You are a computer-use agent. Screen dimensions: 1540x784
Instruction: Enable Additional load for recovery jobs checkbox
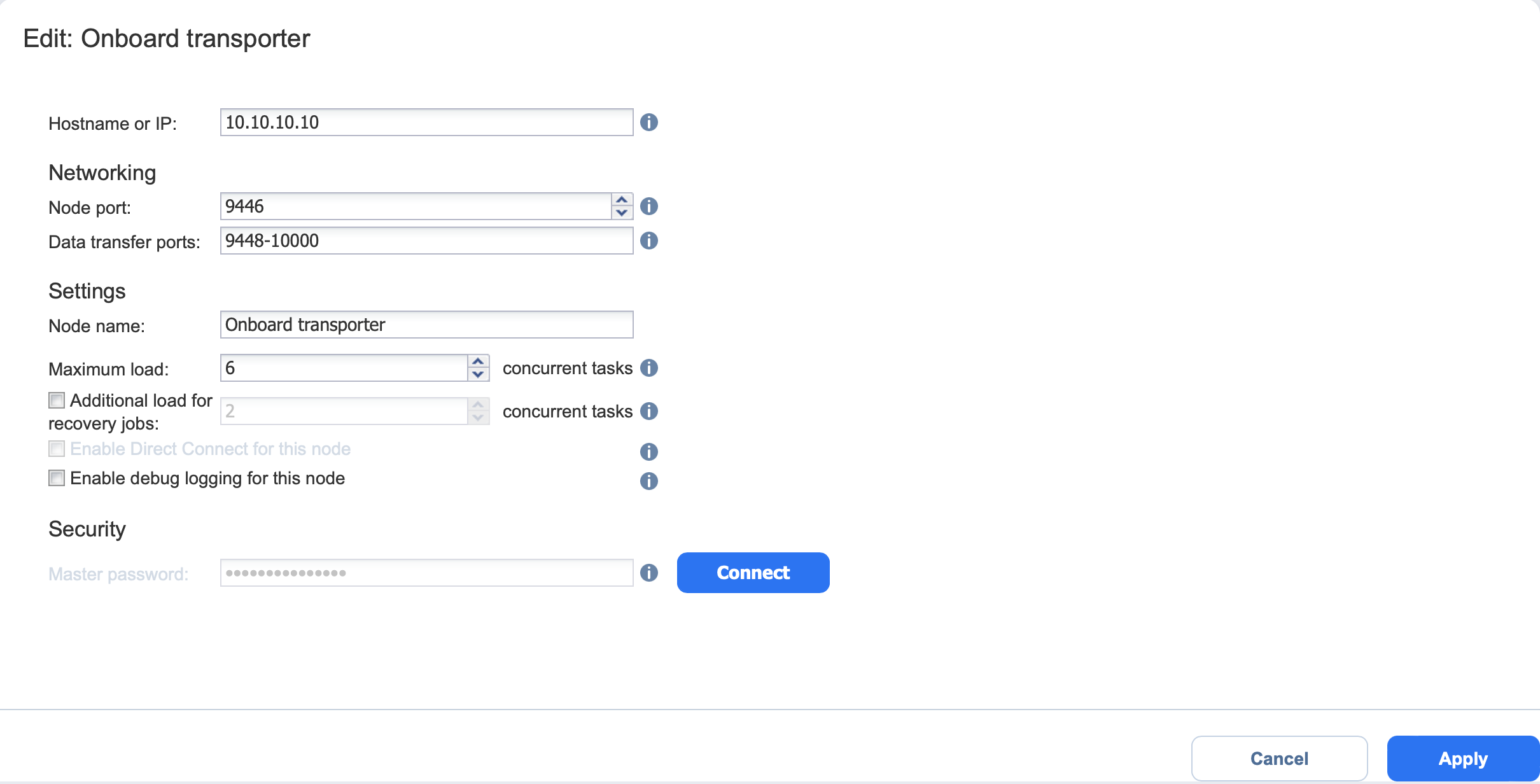click(x=57, y=400)
